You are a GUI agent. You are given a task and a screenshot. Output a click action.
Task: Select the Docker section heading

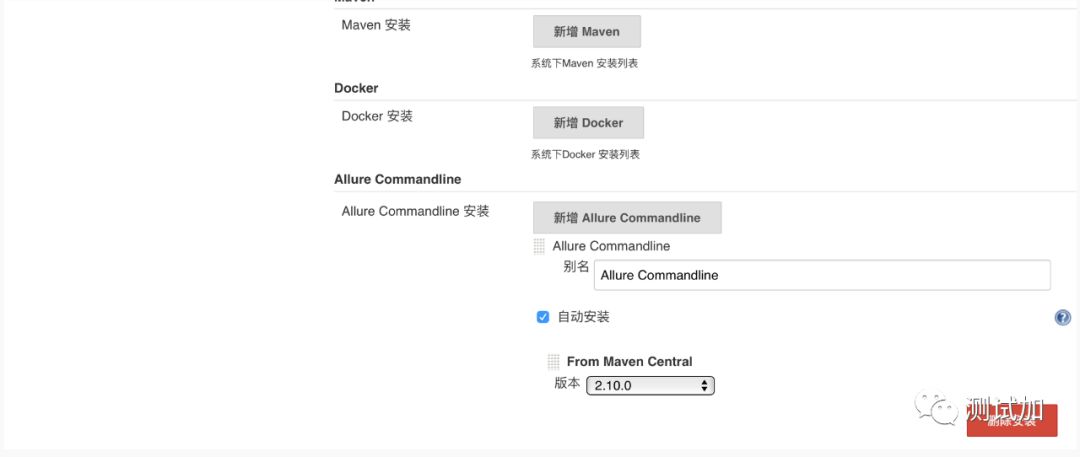[356, 88]
